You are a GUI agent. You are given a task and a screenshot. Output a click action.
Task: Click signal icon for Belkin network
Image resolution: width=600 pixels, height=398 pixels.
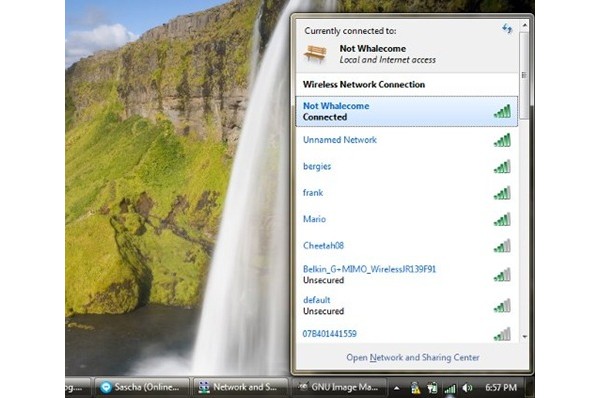pyautogui.click(x=502, y=275)
